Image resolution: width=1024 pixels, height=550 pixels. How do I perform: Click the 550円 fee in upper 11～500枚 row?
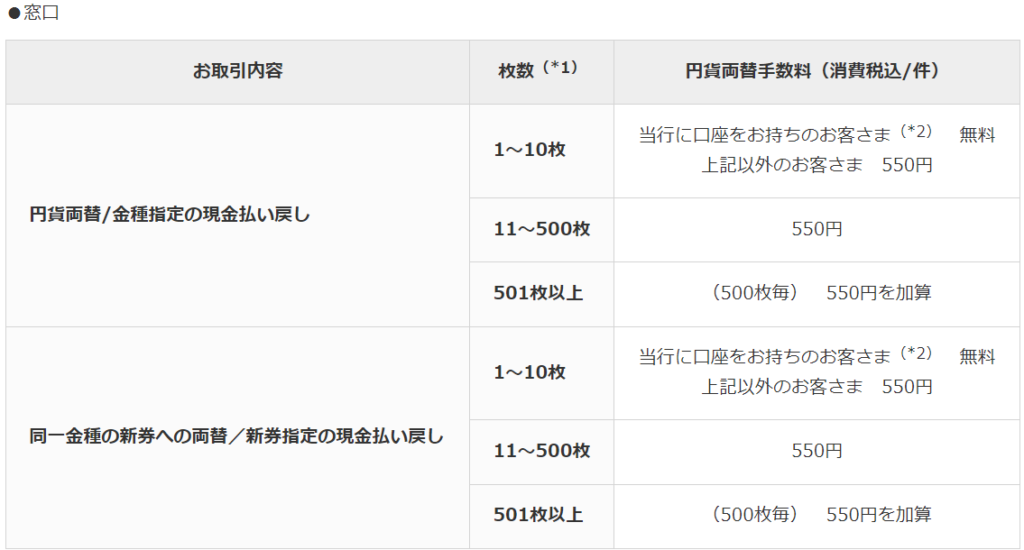pyautogui.click(x=817, y=229)
